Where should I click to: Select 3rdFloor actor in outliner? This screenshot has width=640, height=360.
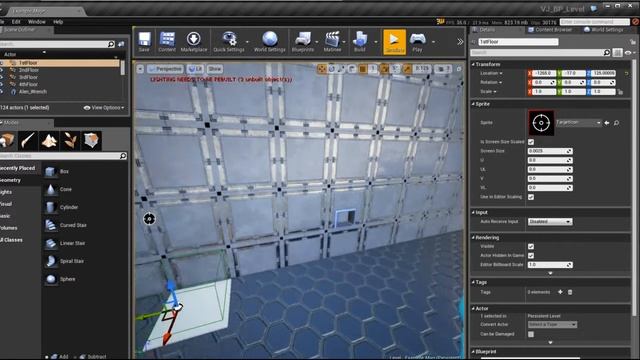point(28,77)
